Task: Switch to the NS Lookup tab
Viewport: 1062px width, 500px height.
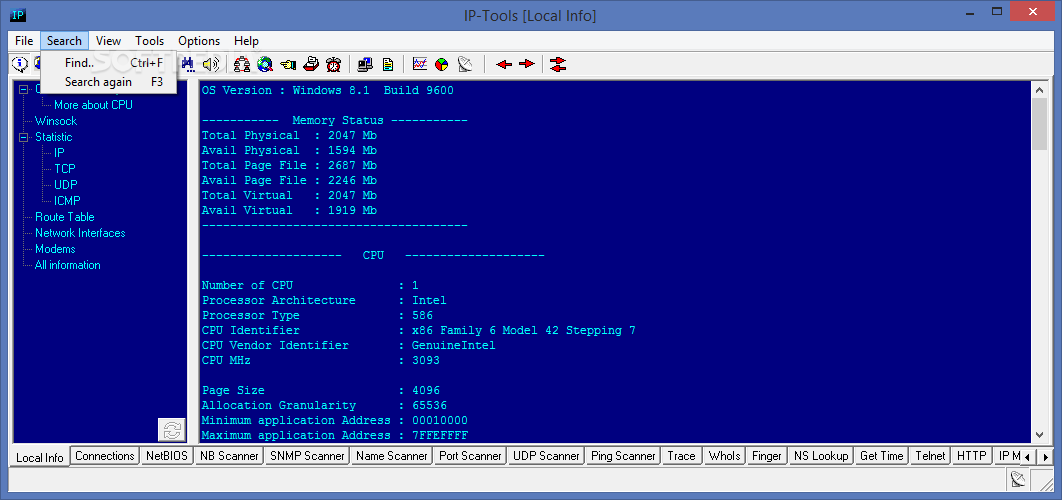Action: click(821, 456)
